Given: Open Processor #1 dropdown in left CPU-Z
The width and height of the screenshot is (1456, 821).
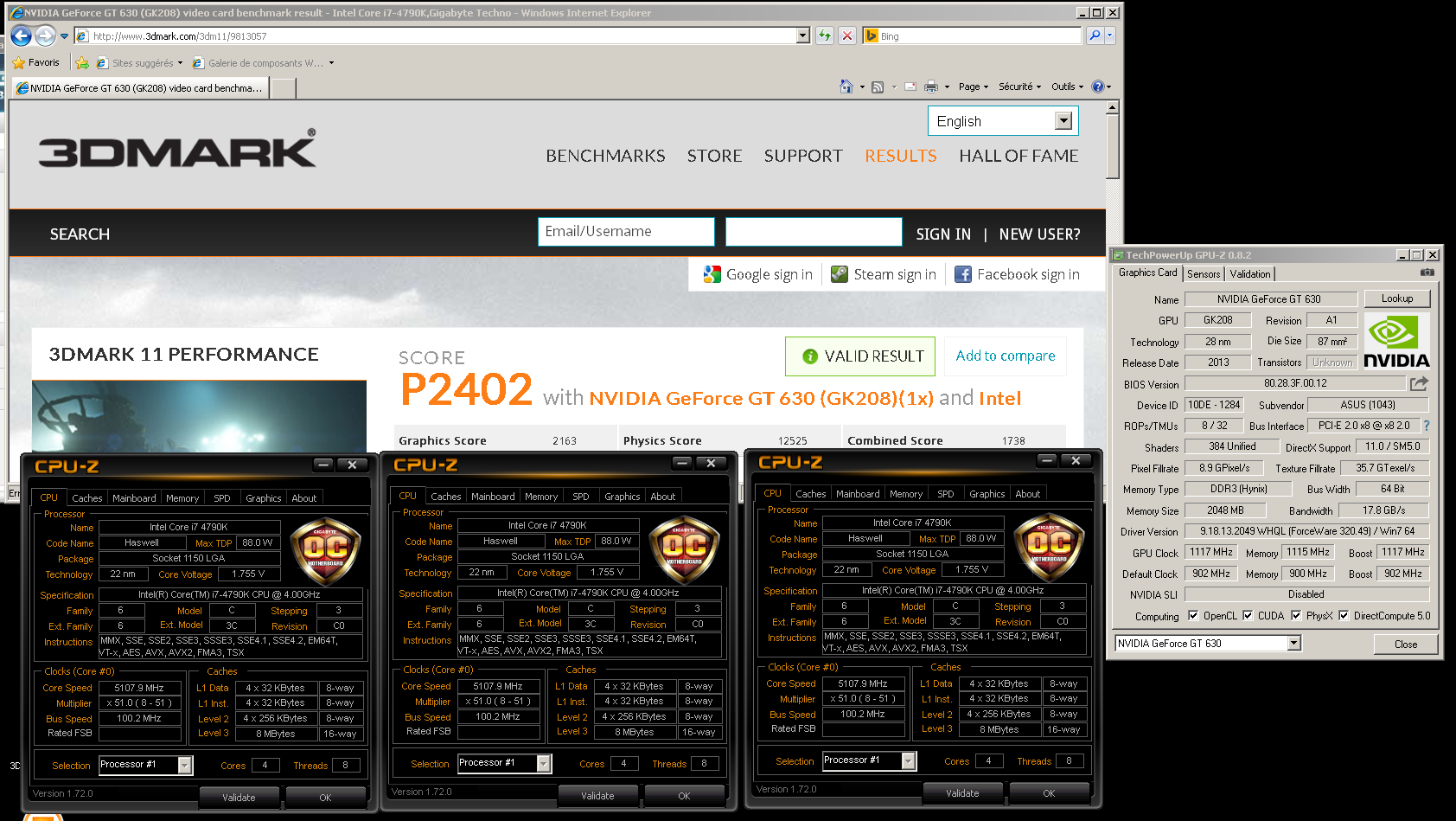Looking at the screenshot, I should point(184,765).
